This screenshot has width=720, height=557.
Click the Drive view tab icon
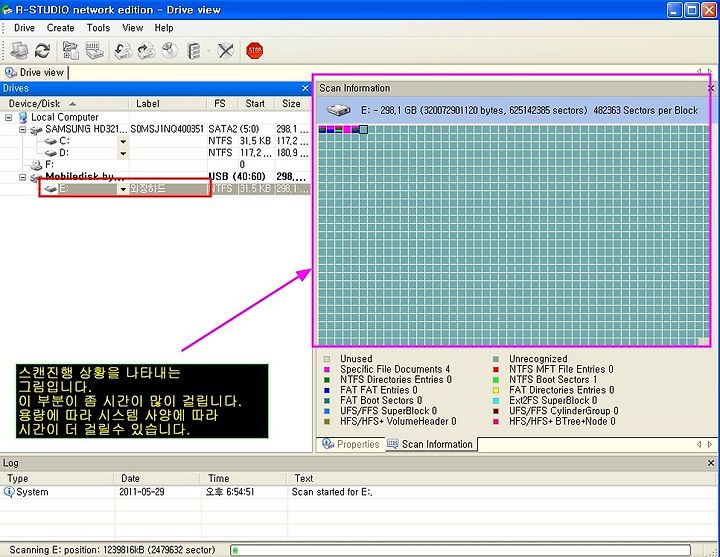(11, 72)
